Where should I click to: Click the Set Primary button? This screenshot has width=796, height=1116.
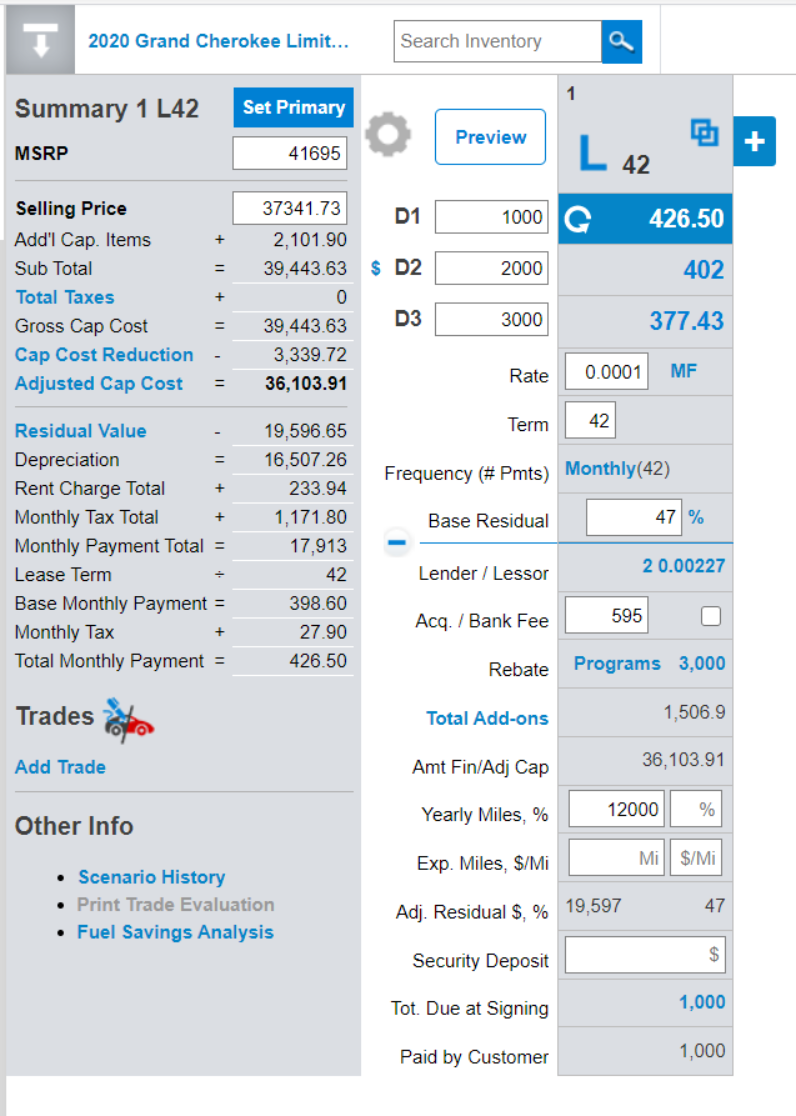[293, 107]
